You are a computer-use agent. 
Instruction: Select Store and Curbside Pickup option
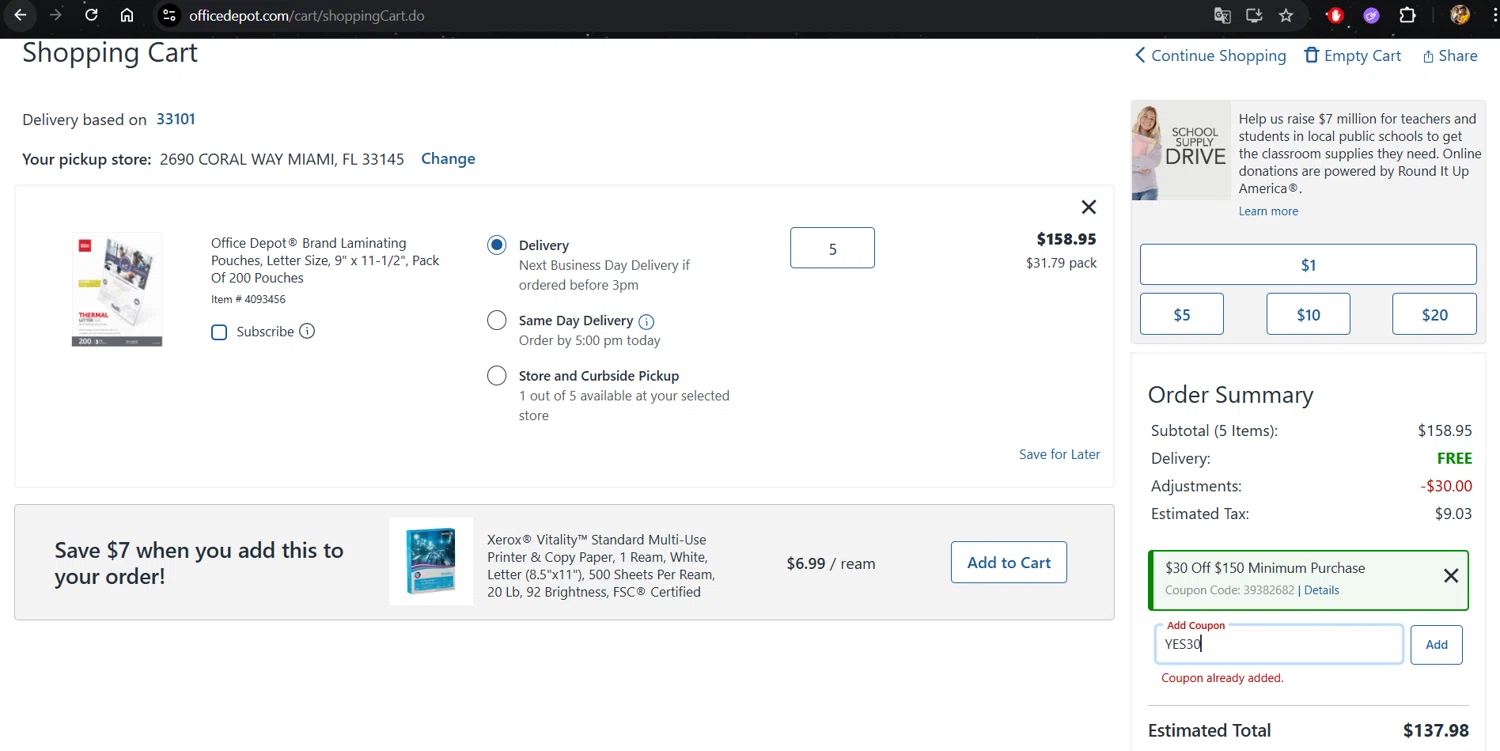coord(497,376)
